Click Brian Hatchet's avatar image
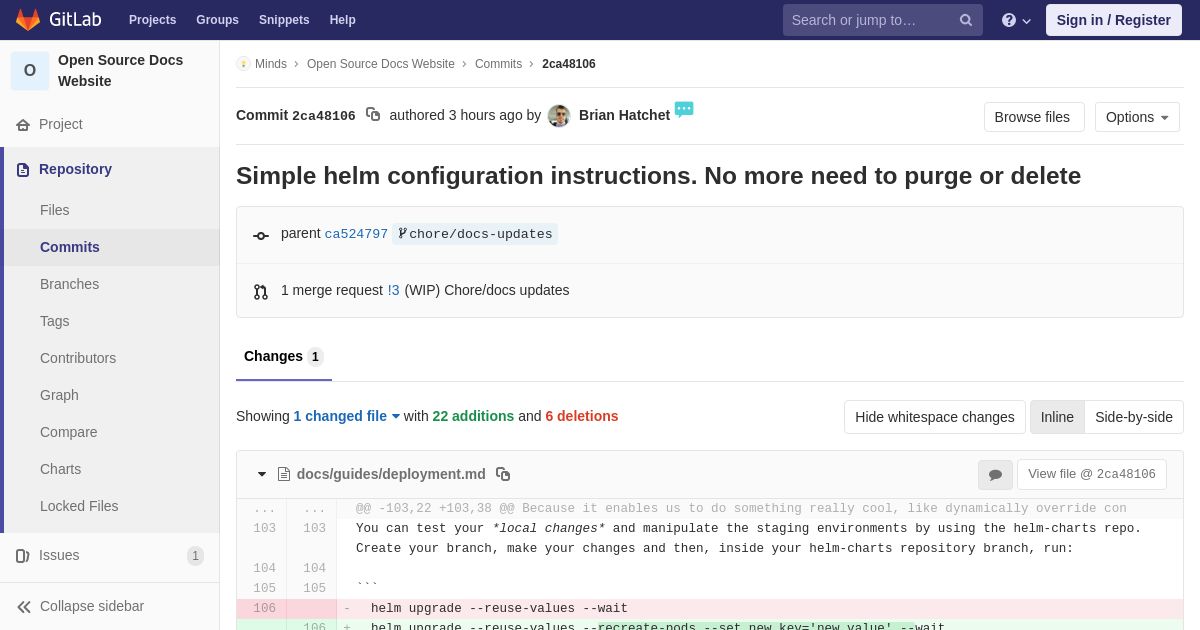The height and width of the screenshot is (630, 1200). pos(559,116)
